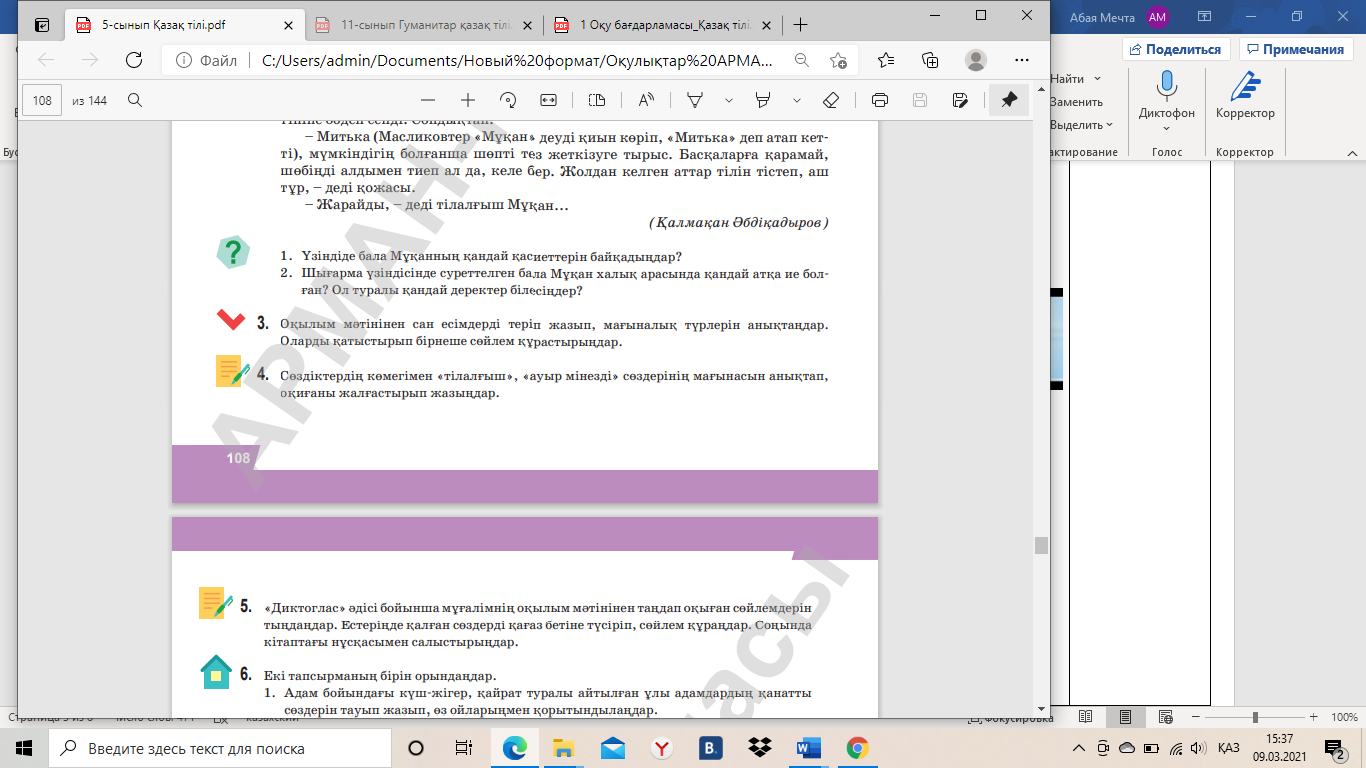Open Mail app from the taskbar
The image size is (1366, 768).
[x=613, y=748]
